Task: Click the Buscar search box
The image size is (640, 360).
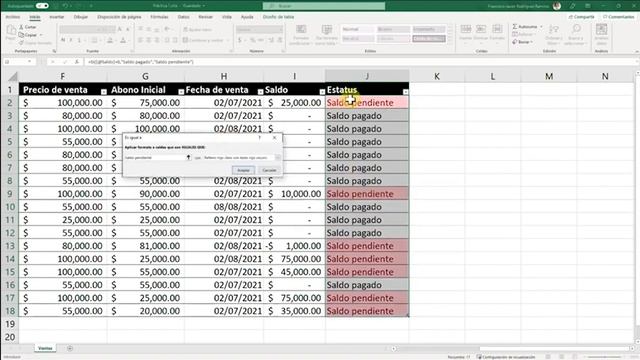Action: coord(324,6)
